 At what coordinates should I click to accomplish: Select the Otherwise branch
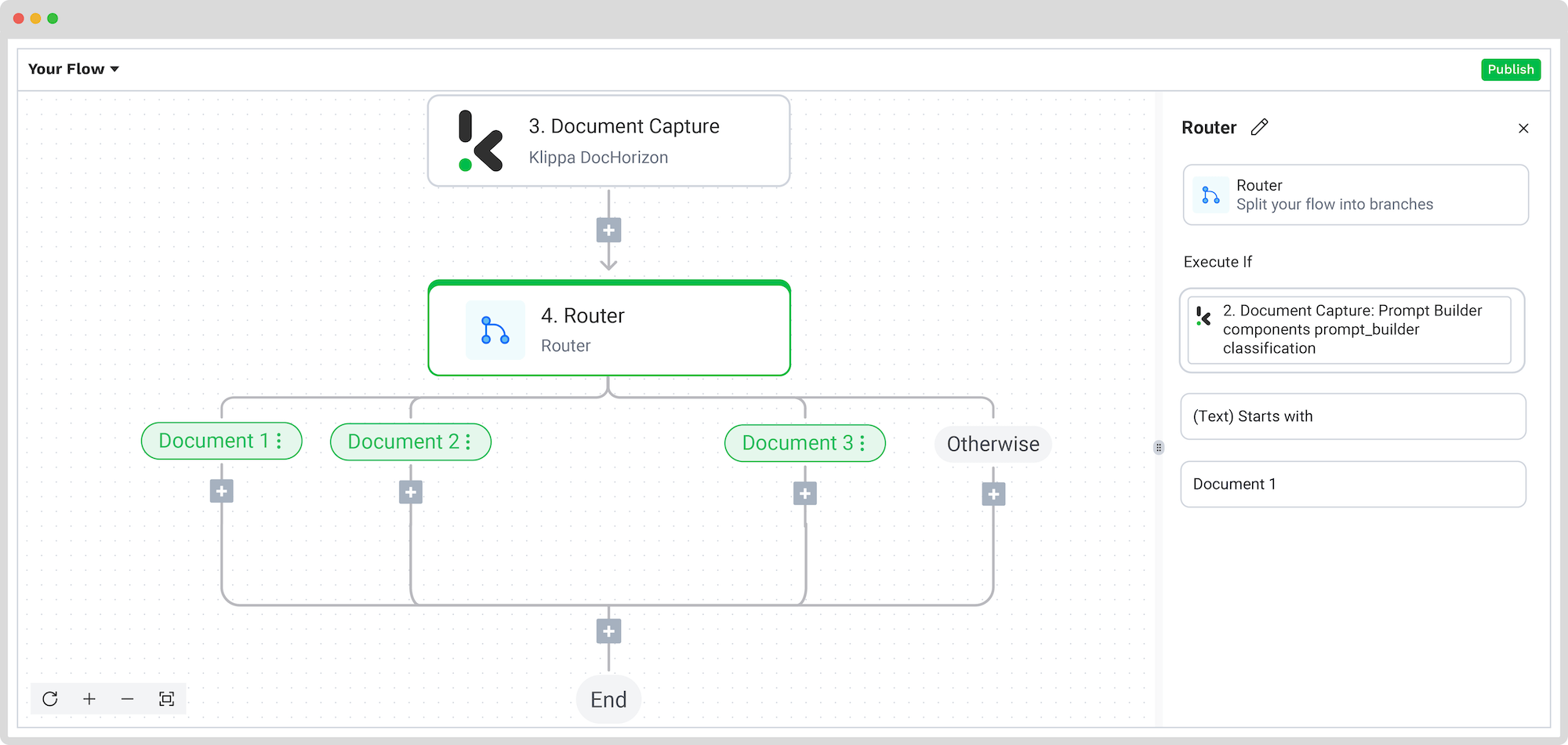993,444
